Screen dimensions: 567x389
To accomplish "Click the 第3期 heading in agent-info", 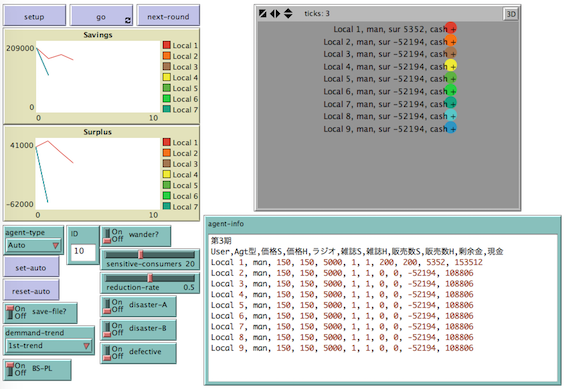I will point(221,241).
